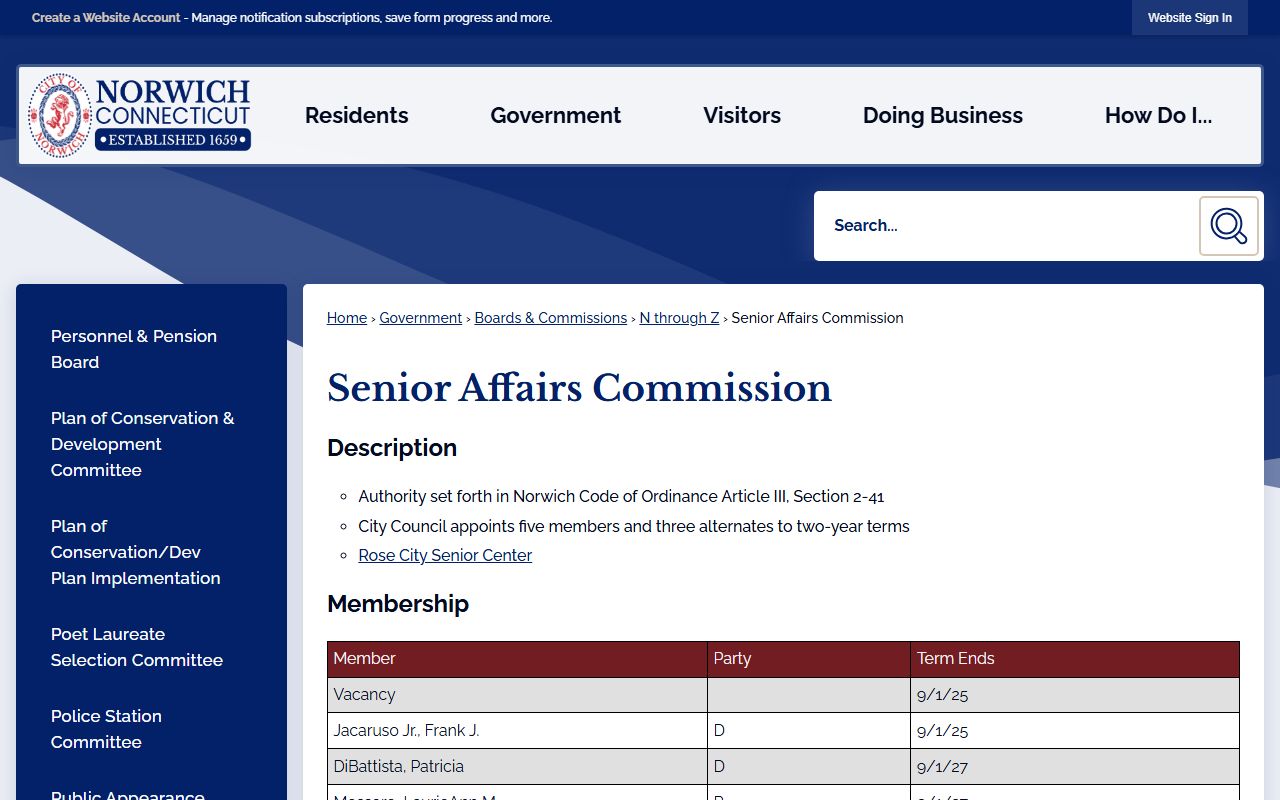Image resolution: width=1280 pixels, height=800 pixels.
Task: Expand the Doing Business menu
Action: [x=942, y=116]
